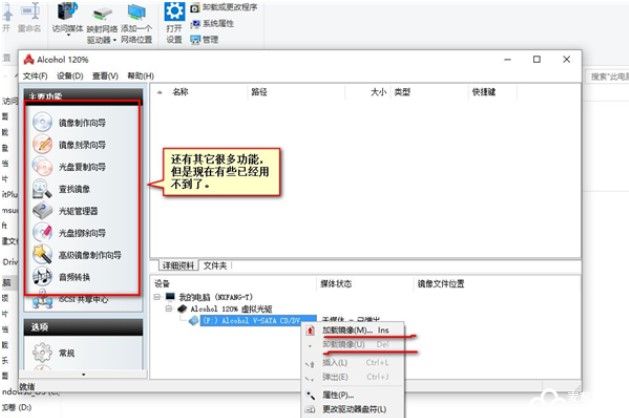Choose 属性(P)... in context menu
629x418 pixels.
pos(353,395)
